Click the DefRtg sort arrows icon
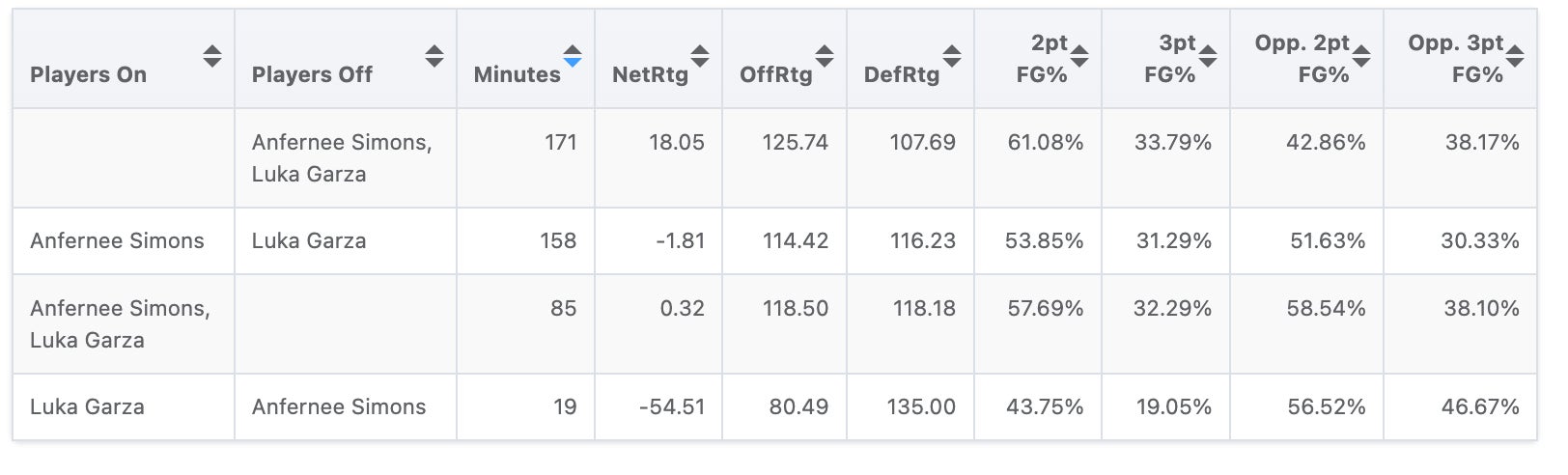The image size is (1568, 475). click(x=952, y=56)
